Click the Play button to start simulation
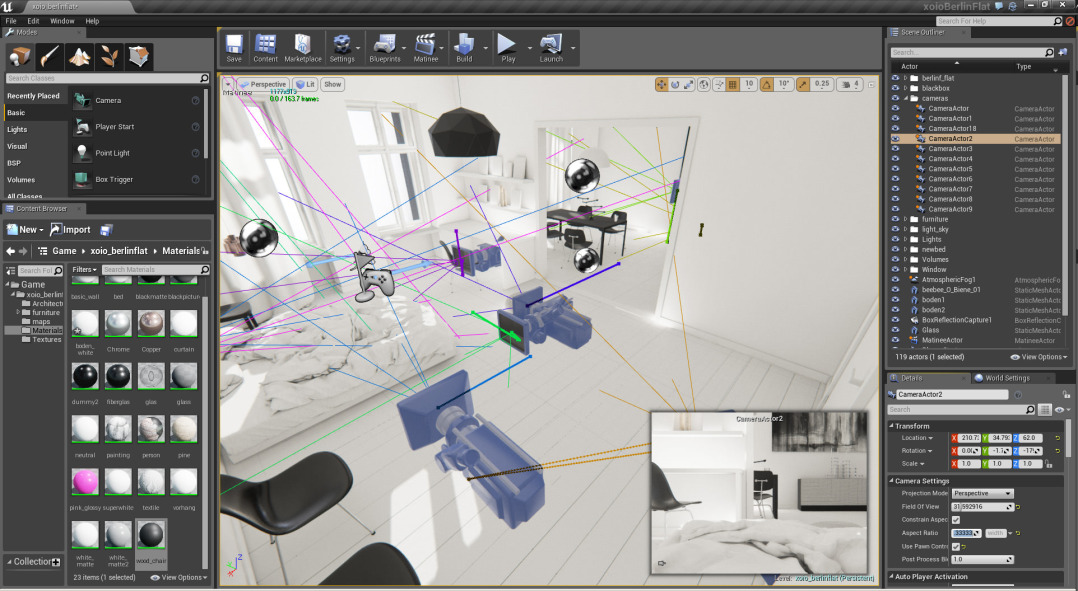This screenshot has width=1078, height=591. 506,47
